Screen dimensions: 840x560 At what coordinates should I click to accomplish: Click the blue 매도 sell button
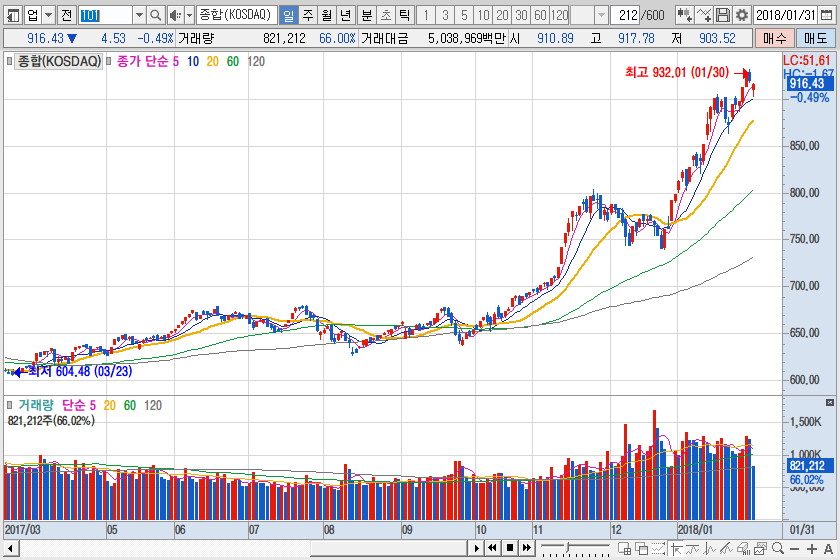[x=815, y=38]
